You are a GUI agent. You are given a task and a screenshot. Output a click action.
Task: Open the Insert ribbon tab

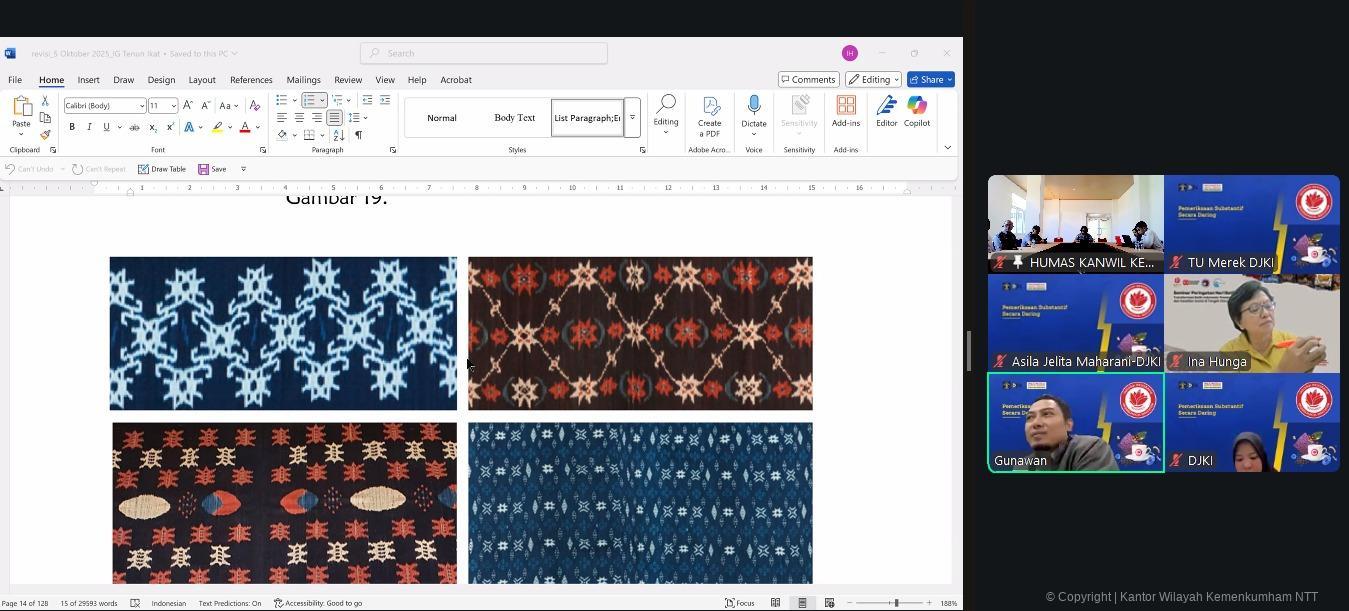click(x=88, y=80)
